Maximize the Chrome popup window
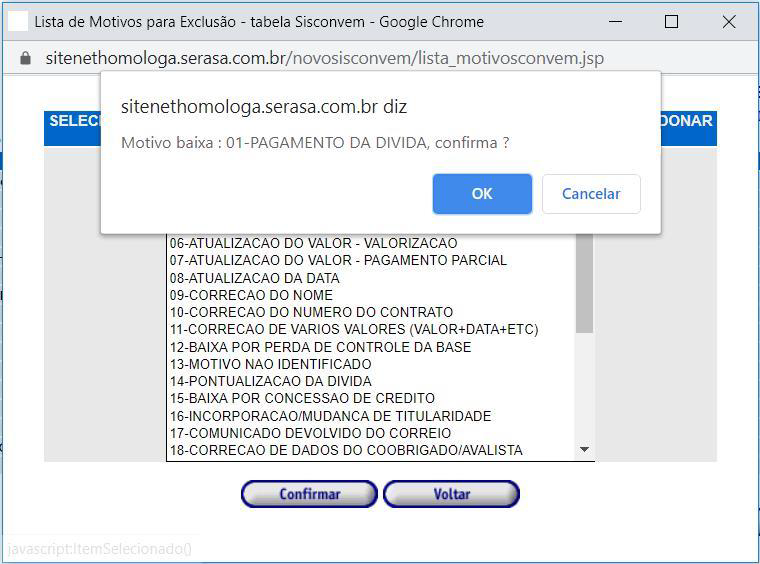 pos(672,21)
